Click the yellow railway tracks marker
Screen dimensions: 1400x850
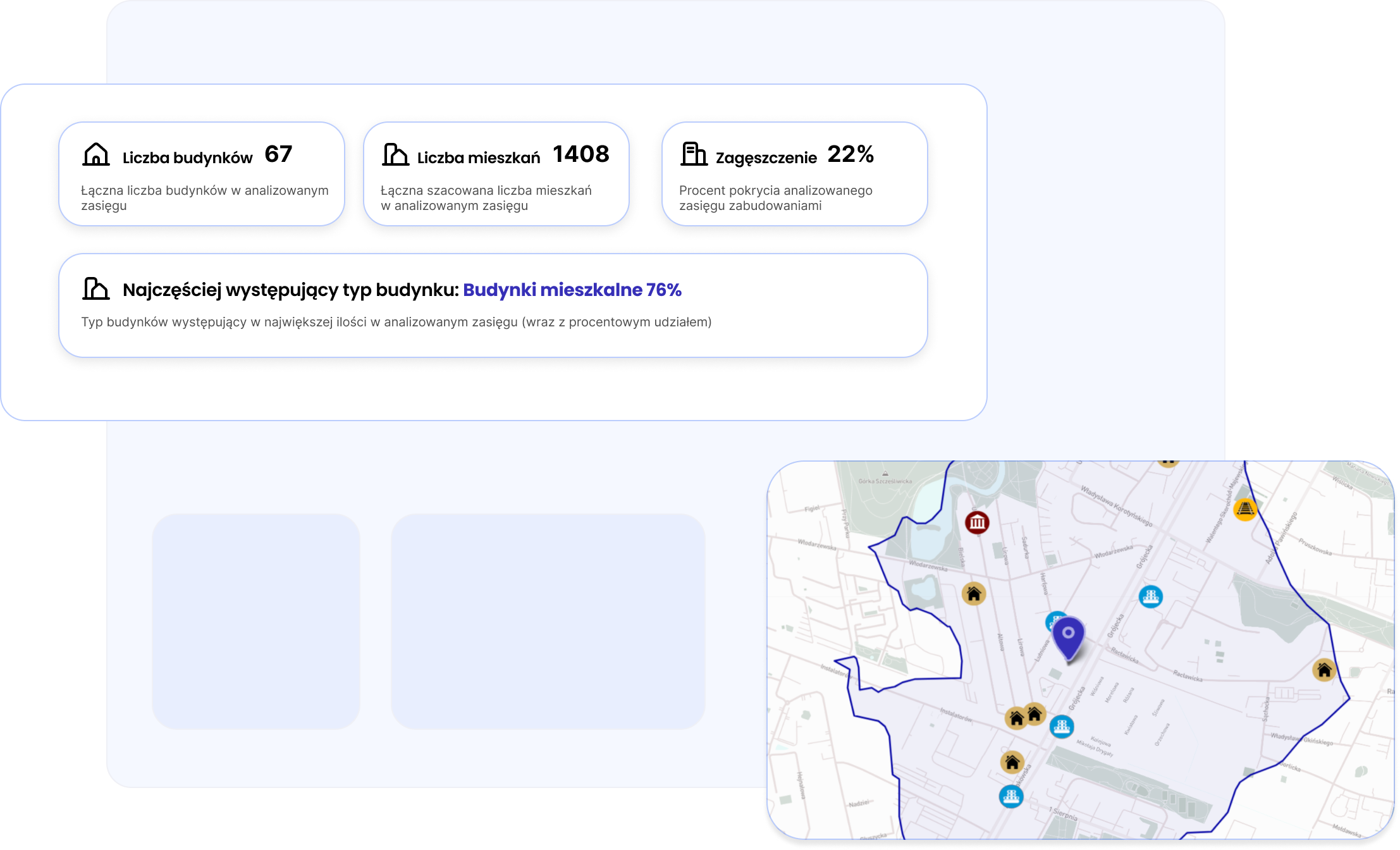tap(1244, 509)
